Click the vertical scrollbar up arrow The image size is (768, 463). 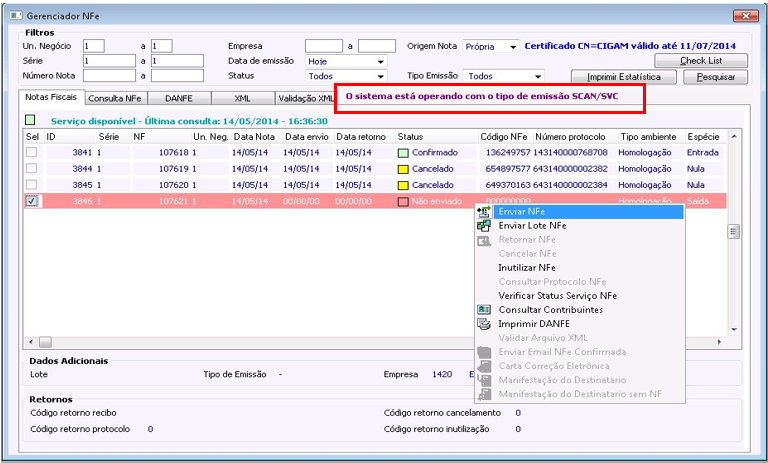tap(734, 136)
